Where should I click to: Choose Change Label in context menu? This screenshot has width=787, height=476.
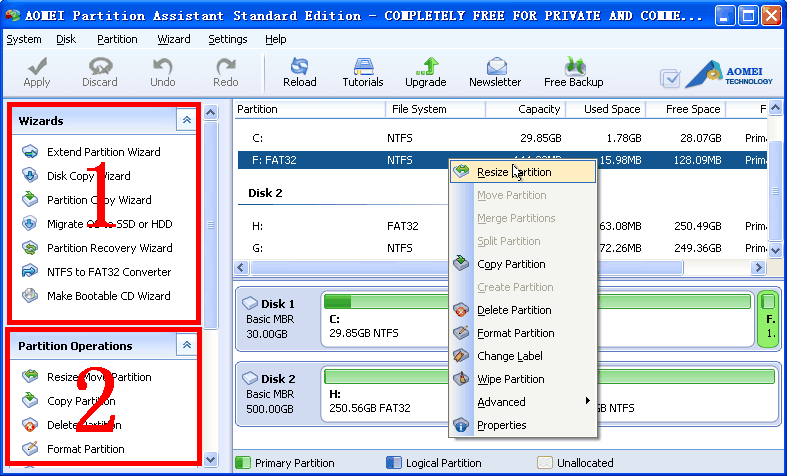tap(522, 356)
